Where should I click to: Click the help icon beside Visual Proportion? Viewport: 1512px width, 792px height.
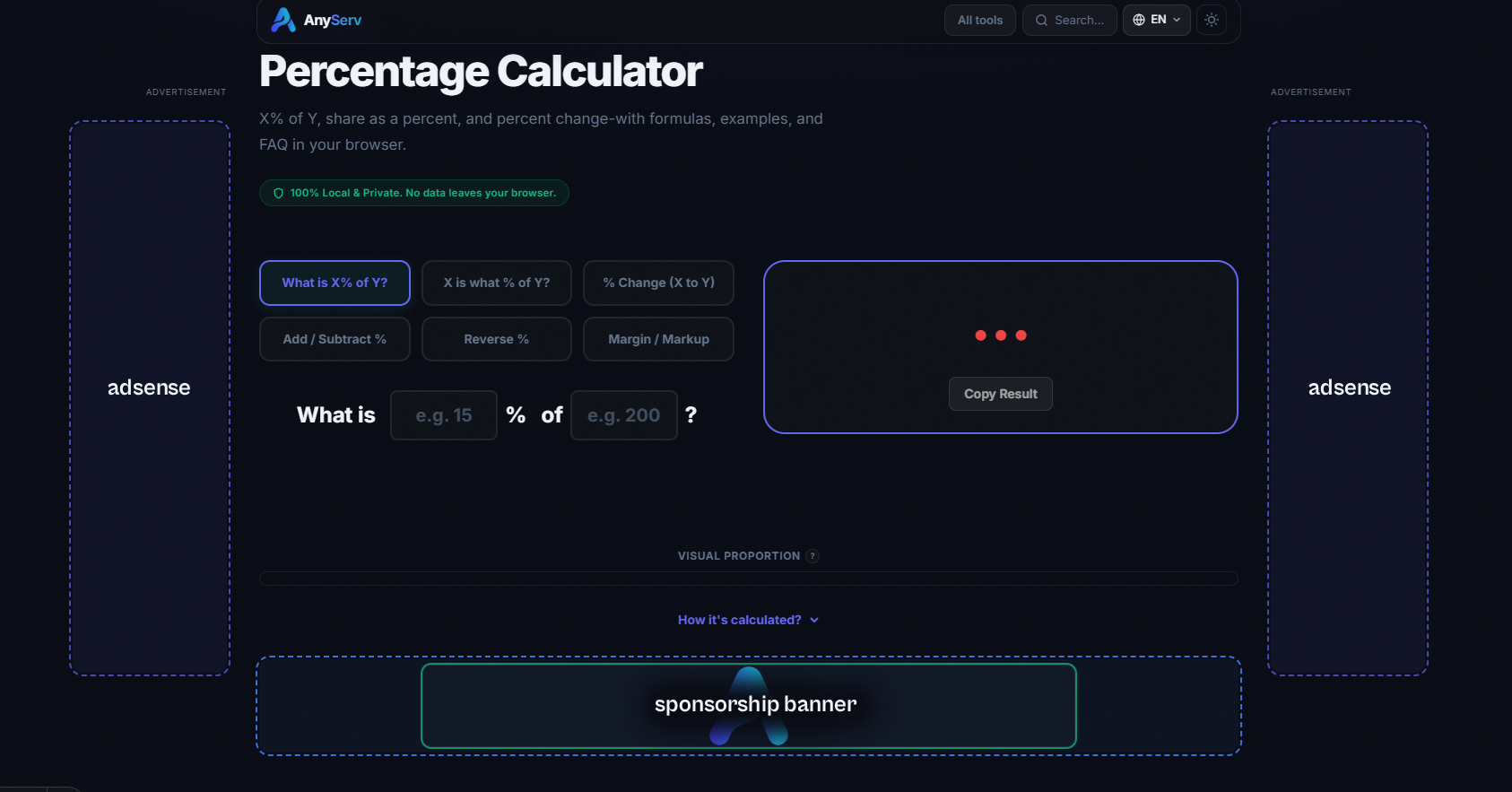tap(812, 556)
